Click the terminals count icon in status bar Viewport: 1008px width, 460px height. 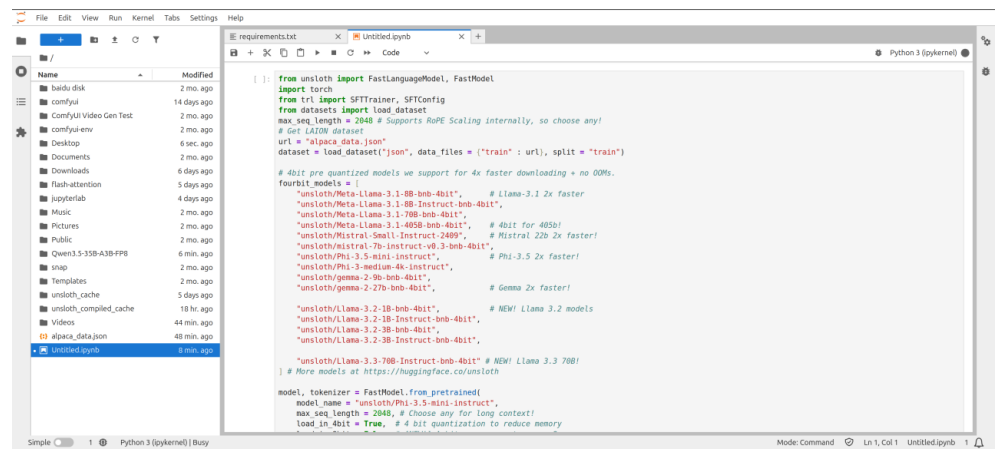click(103, 442)
